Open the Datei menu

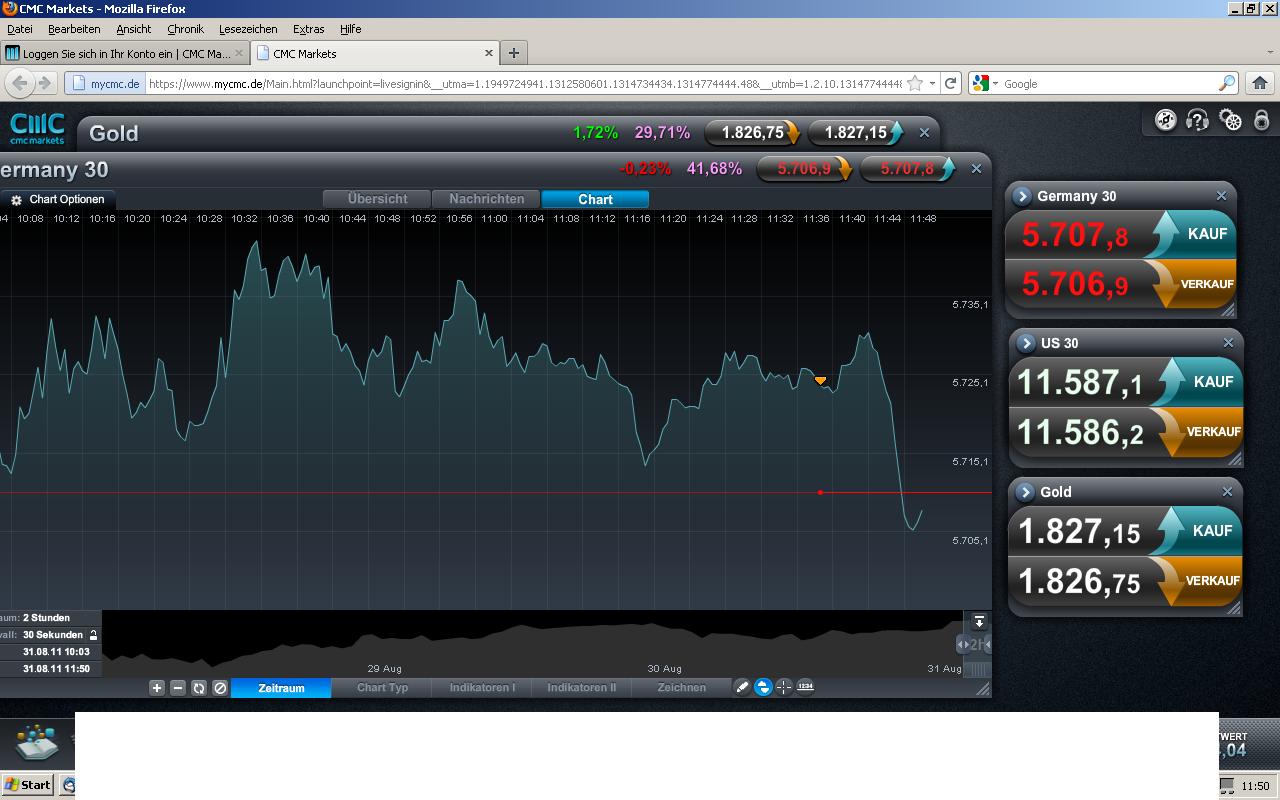point(20,29)
